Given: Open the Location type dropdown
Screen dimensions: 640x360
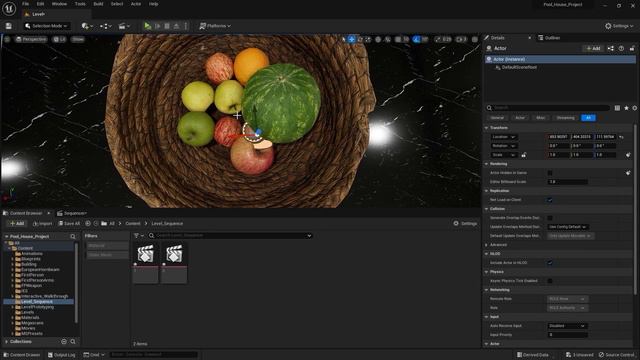Looking at the screenshot, I should (504, 137).
